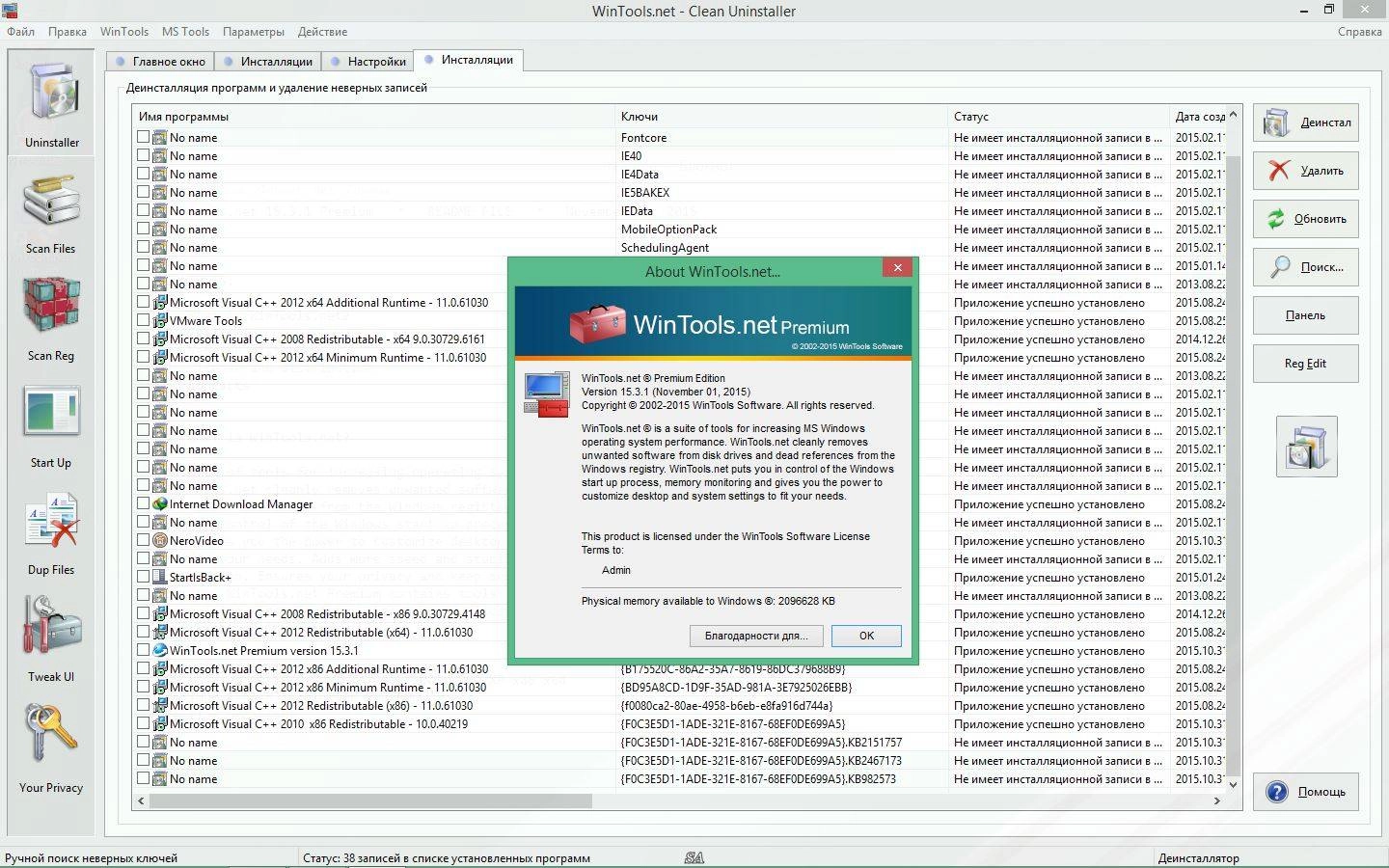This screenshot has width=1389, height=868.
Task: Open the Your Privacy tool
Action: pyautogui.click(x=51, y=747)
